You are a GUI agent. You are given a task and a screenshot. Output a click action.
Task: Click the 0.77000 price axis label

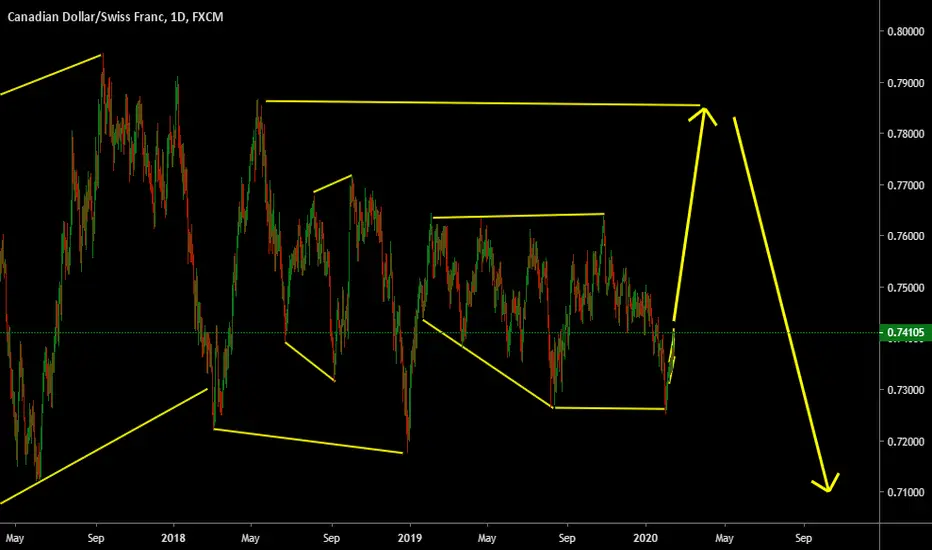click(x=906, y=186)
